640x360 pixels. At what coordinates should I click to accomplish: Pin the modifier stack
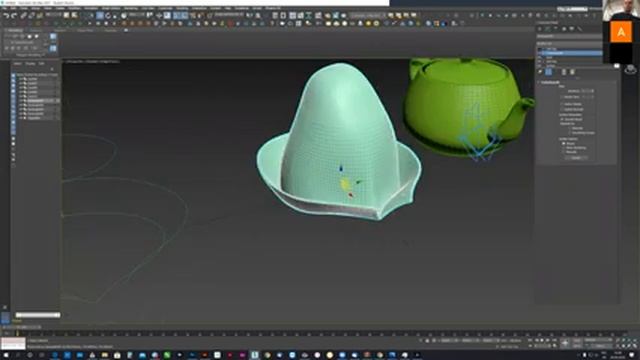540,72
